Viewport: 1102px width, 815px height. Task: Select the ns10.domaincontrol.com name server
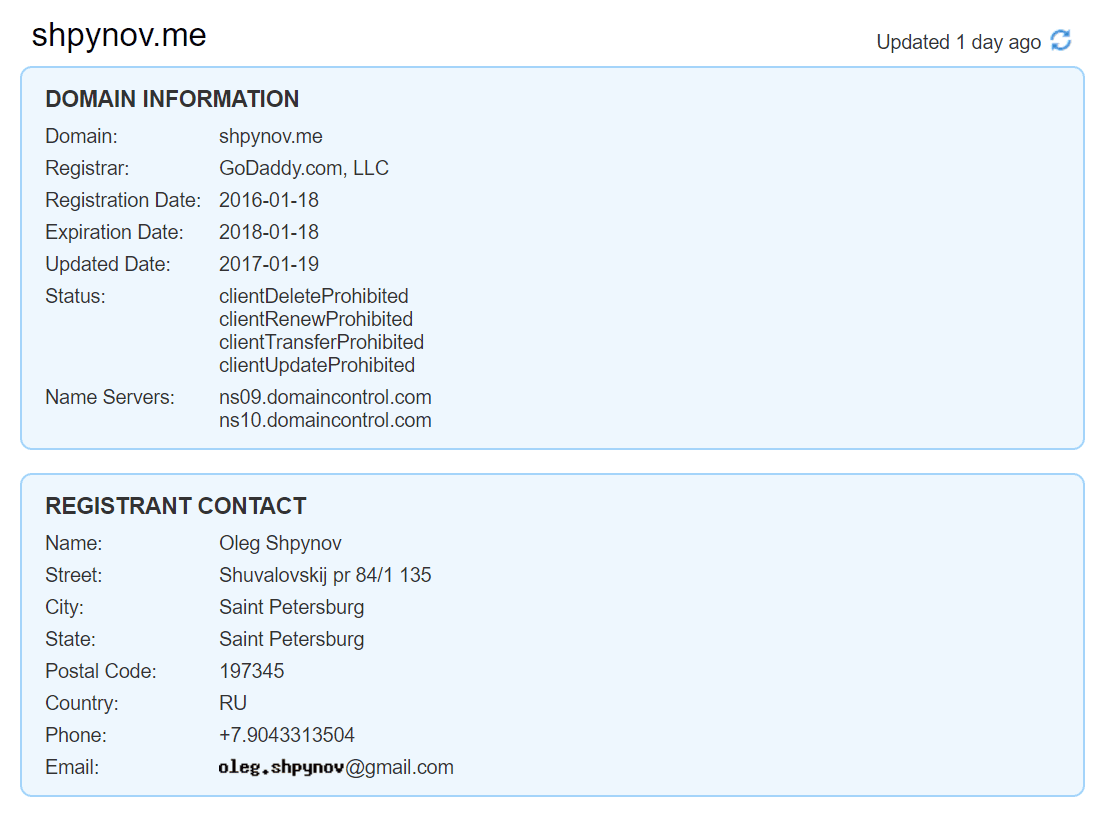pyautogui.click(x=325, y=420)
